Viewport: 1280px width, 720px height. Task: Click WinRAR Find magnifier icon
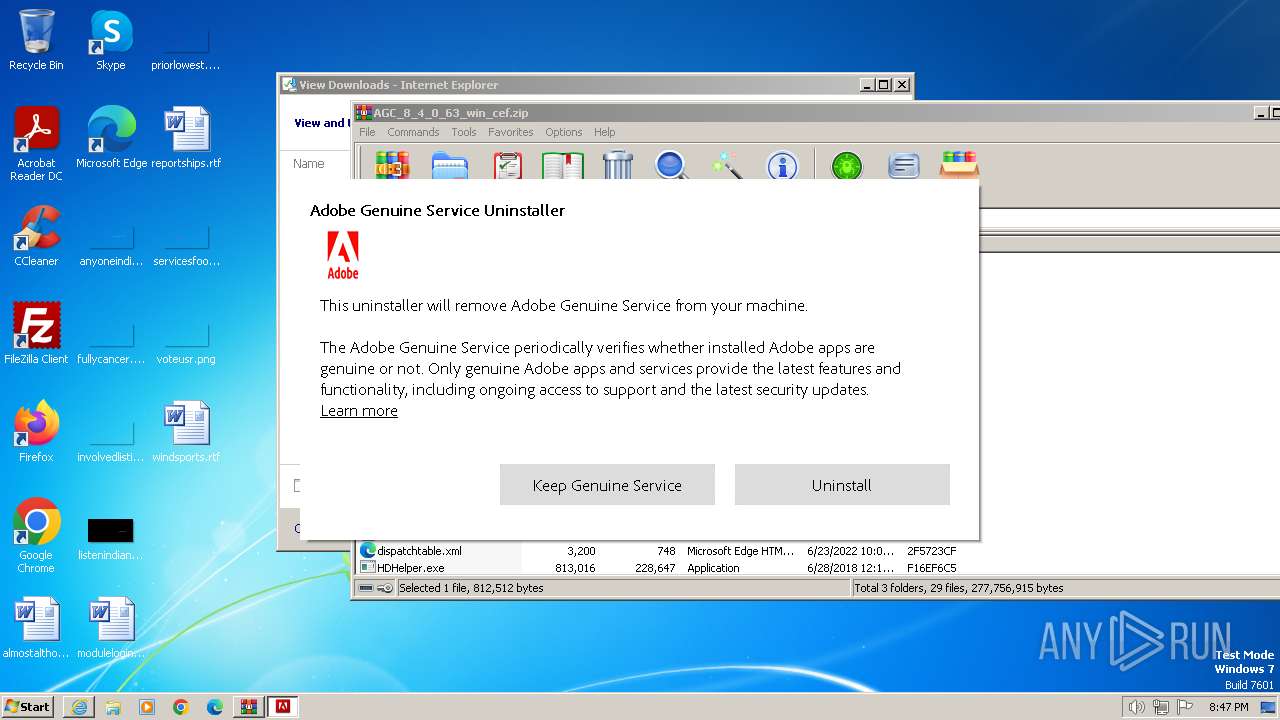pyautogui.click(x=672, y=165)
